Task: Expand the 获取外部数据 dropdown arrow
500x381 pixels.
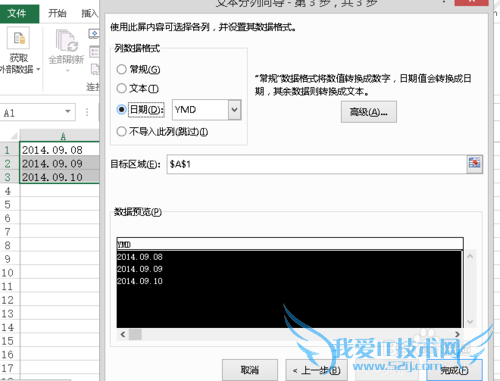Action: 38,69
